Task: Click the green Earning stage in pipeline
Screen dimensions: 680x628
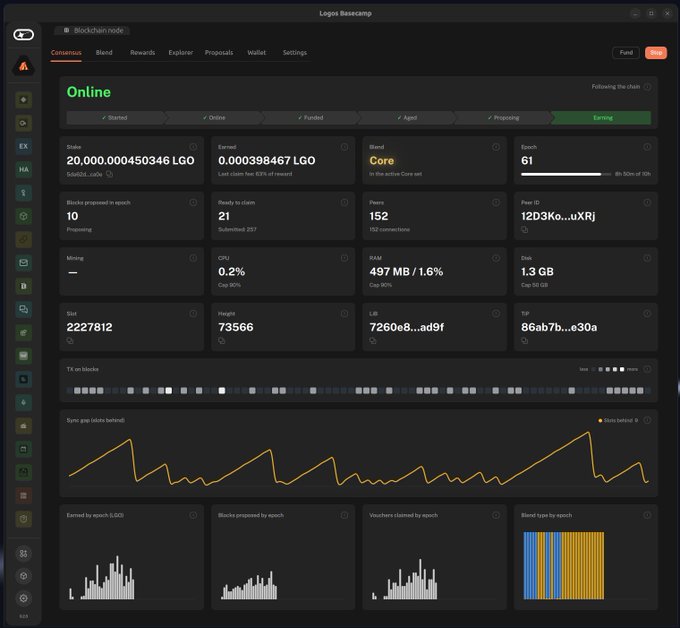Action: [602, 118]
